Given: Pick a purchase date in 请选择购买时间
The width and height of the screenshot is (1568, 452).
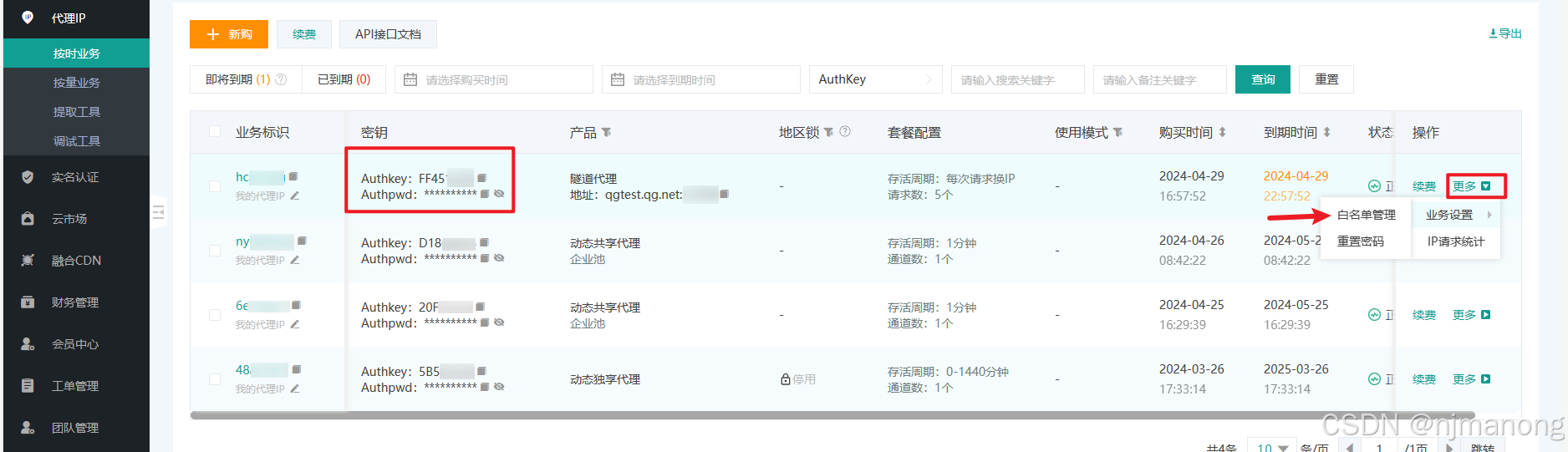Looking at the screenshot, I should [494, 79].
